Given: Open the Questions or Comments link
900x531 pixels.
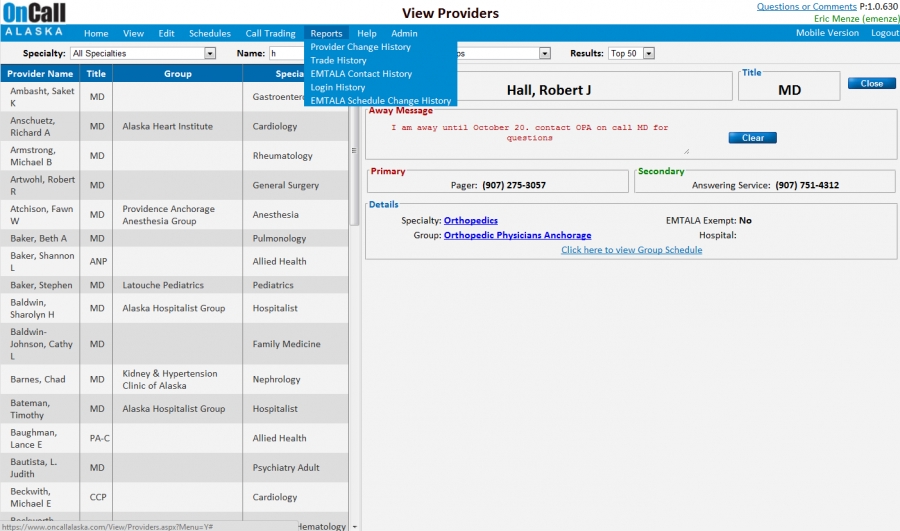Looking at the screenshot, I should tap(806, 7).
